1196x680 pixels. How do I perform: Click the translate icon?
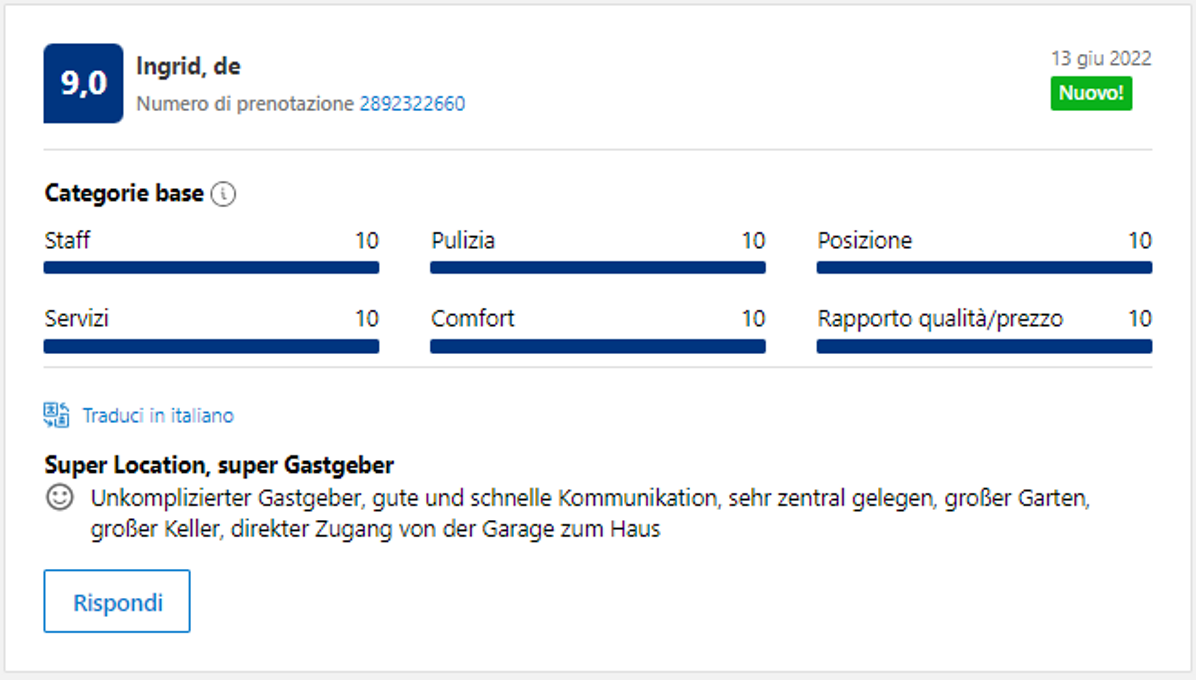[x=56, y=415]
